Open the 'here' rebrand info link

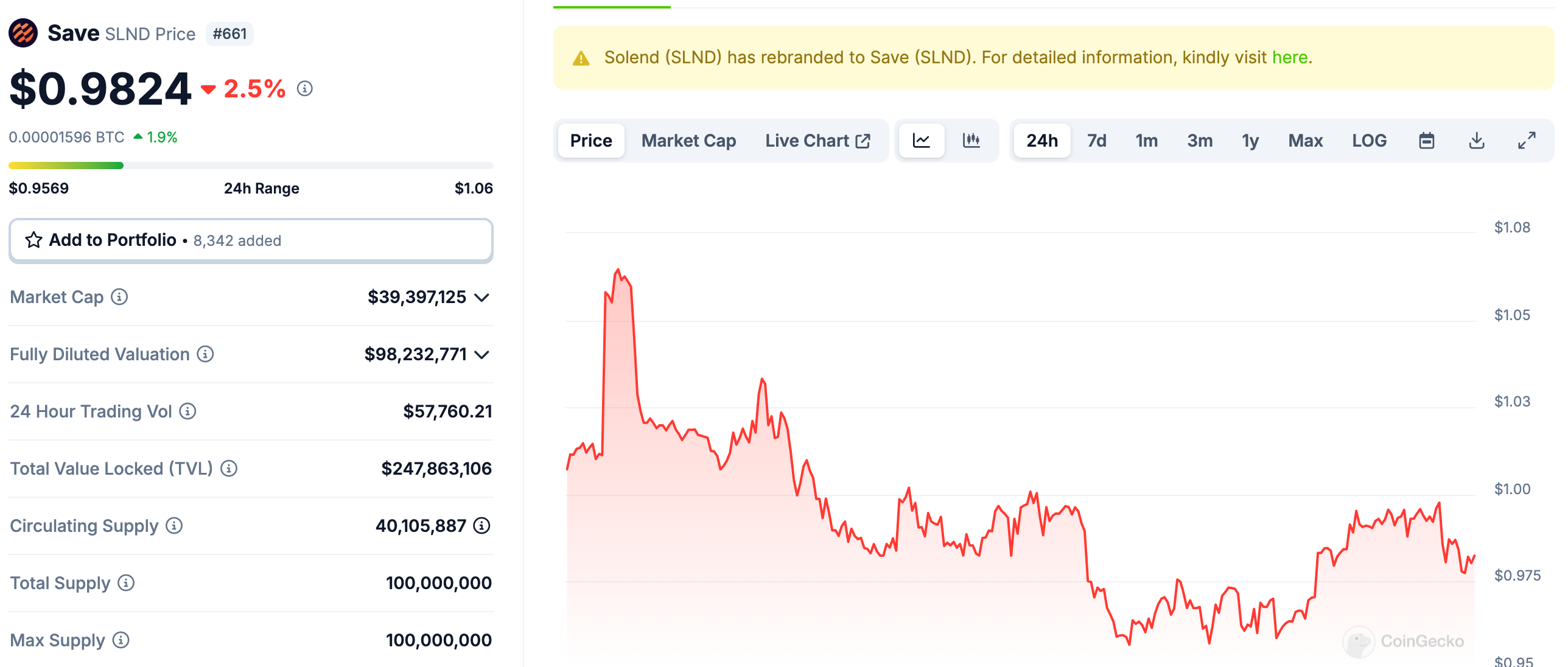(1289, 57)
